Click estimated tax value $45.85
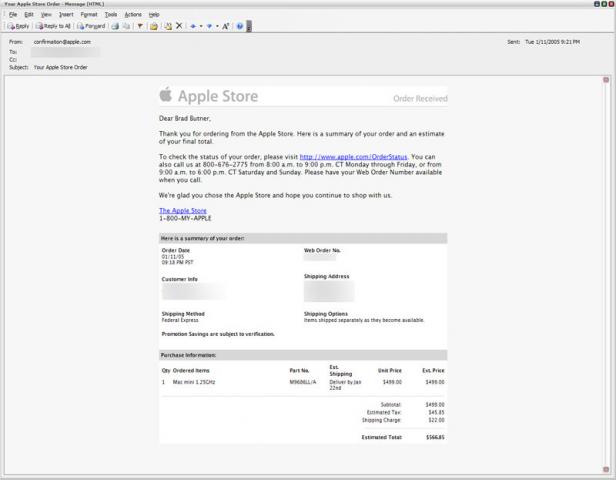Image resolution: width=616 pixels, height=480 pixels. (436, 412)
